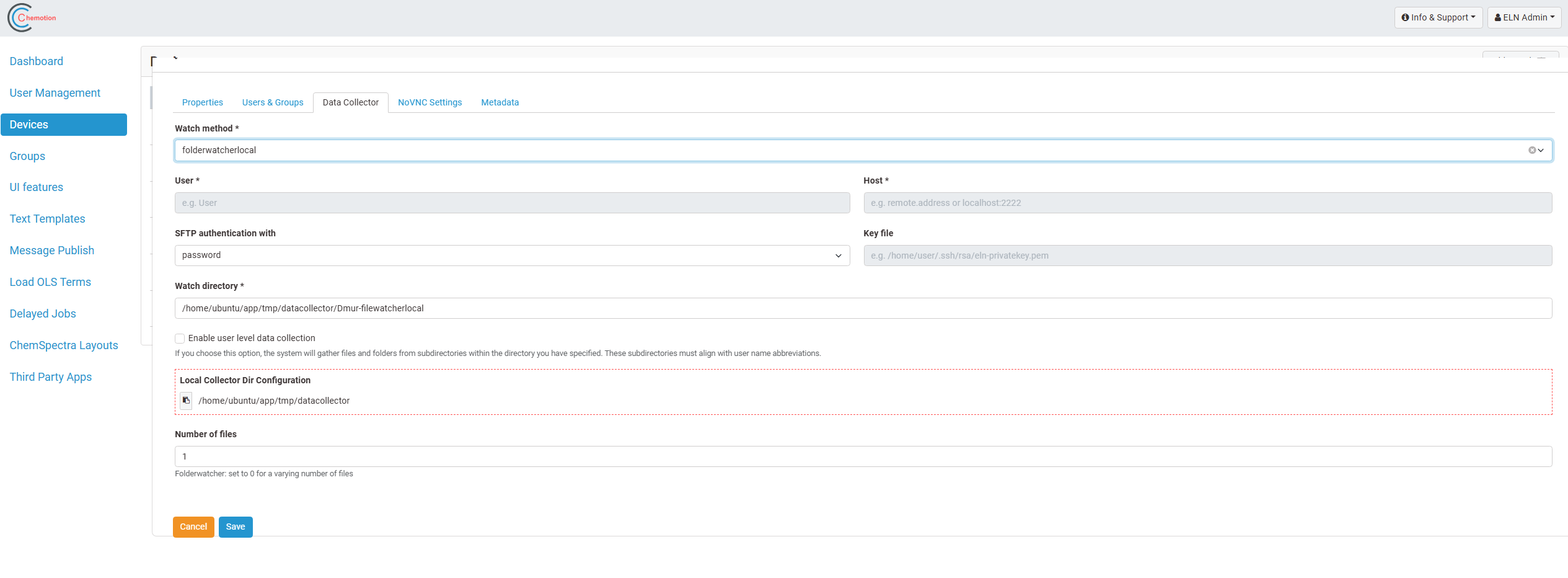Click the Save button
This screenshot has width=1568, height=578.
pos(236,527)
